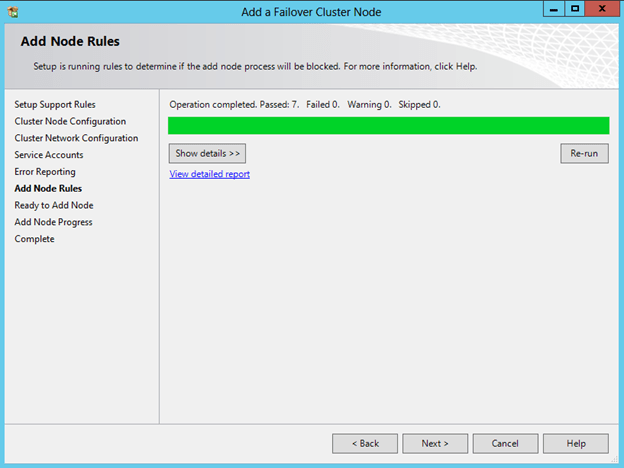
Task: Click the setup icon in title bar
Action: tap(13, 9)
